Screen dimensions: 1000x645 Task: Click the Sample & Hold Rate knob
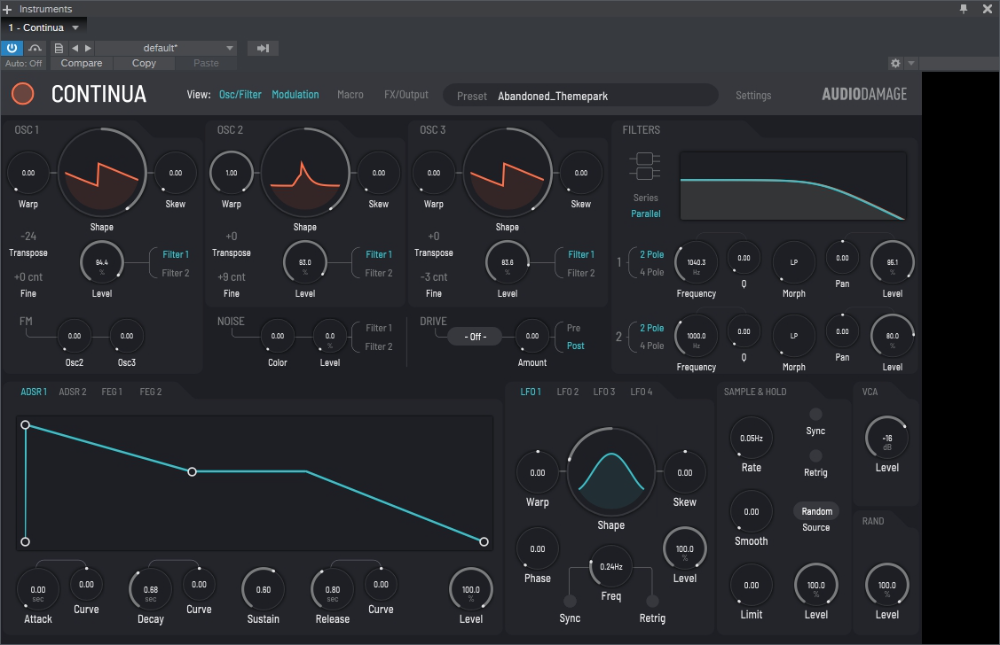751,438
